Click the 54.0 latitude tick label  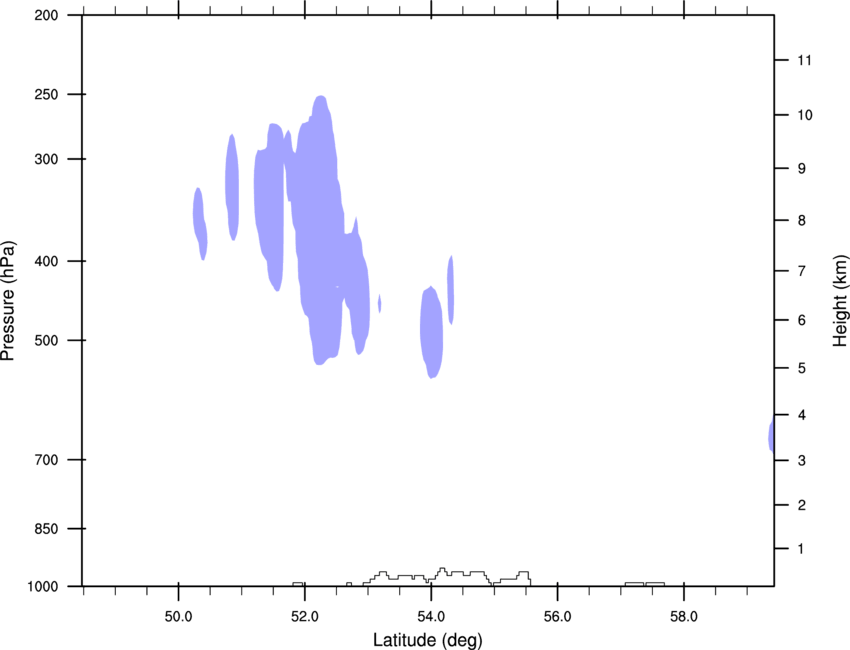[x=431, y=617]
